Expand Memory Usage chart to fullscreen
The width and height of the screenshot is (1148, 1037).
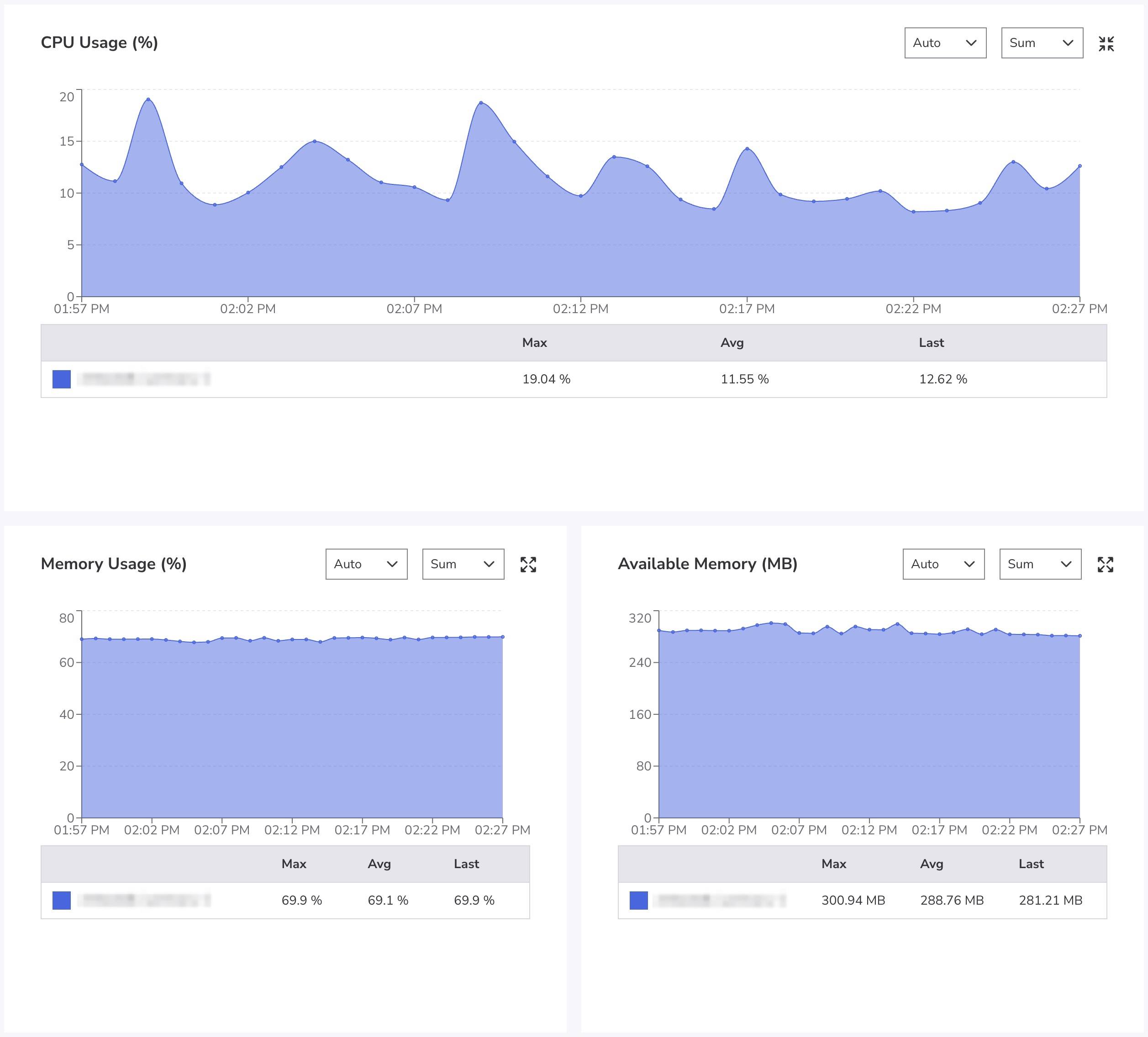point(528,564)
